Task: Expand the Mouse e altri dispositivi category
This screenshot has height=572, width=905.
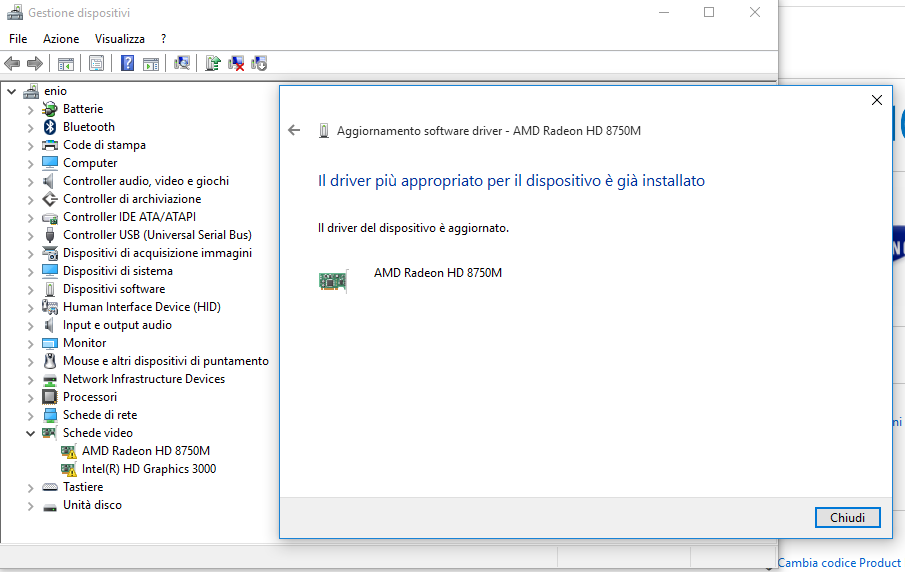Action: (x=31, y=361)
